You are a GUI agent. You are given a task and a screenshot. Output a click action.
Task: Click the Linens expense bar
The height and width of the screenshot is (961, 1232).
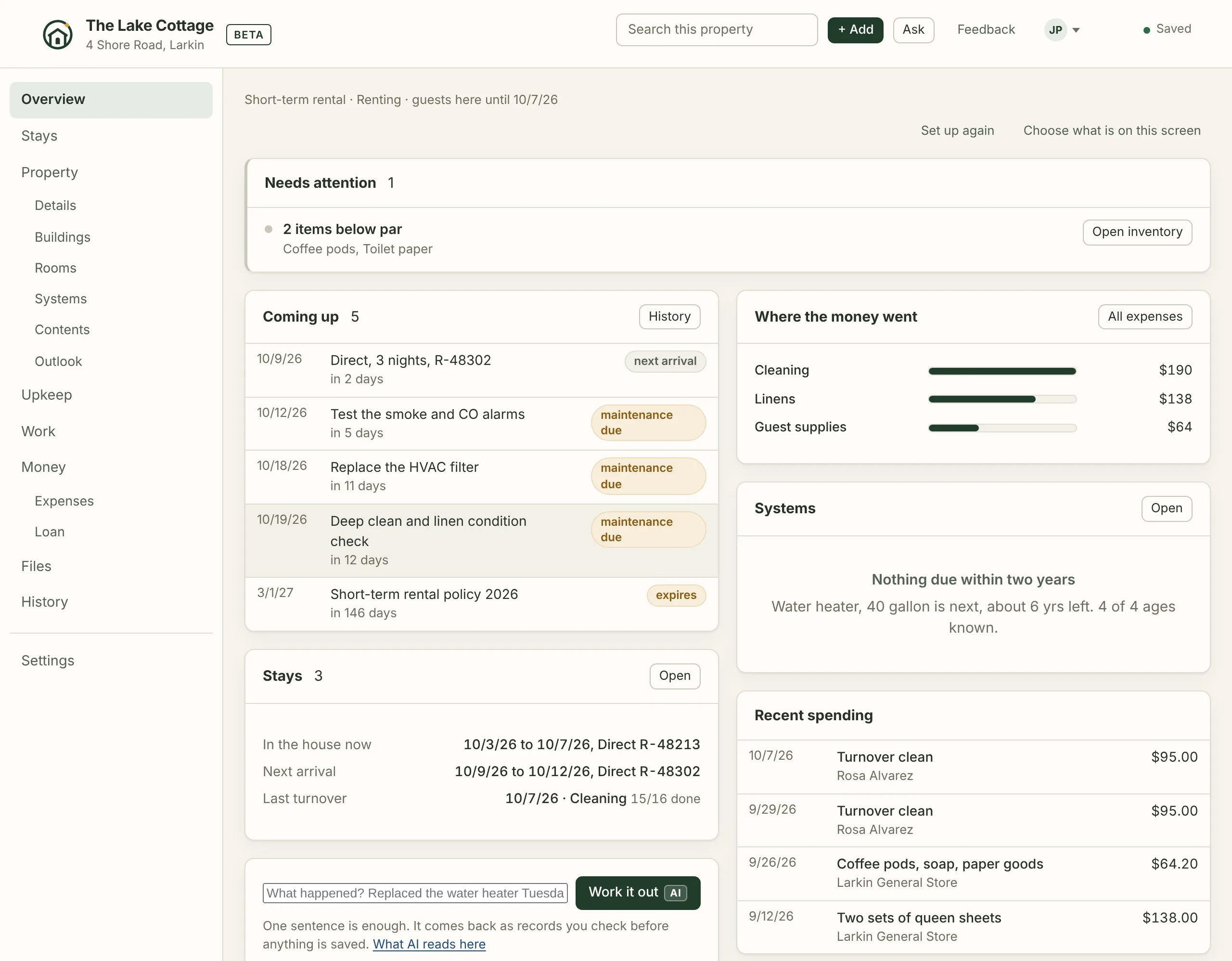(x=1002, y=399)
